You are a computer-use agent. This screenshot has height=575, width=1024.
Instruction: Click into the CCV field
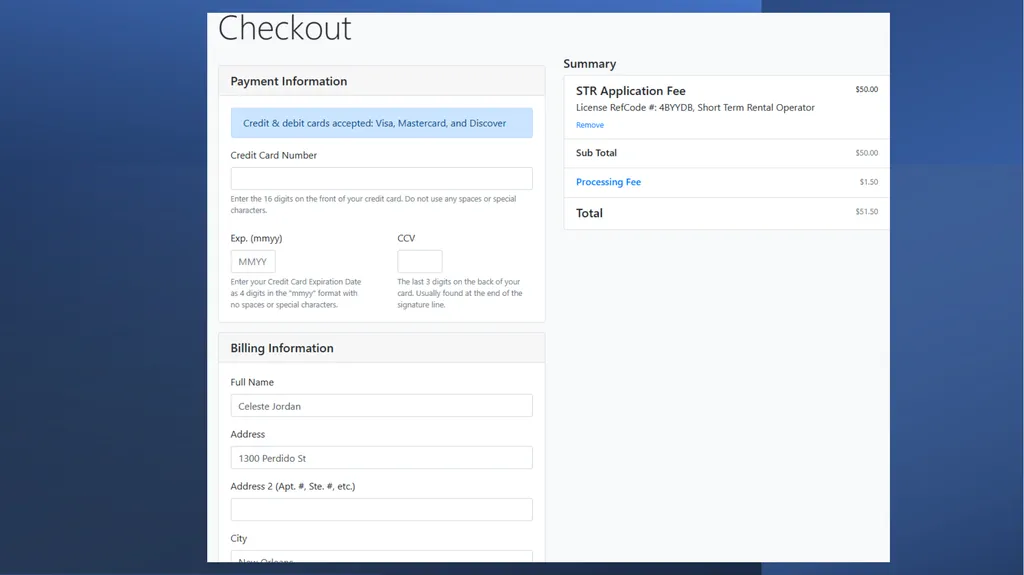(420, 261)
